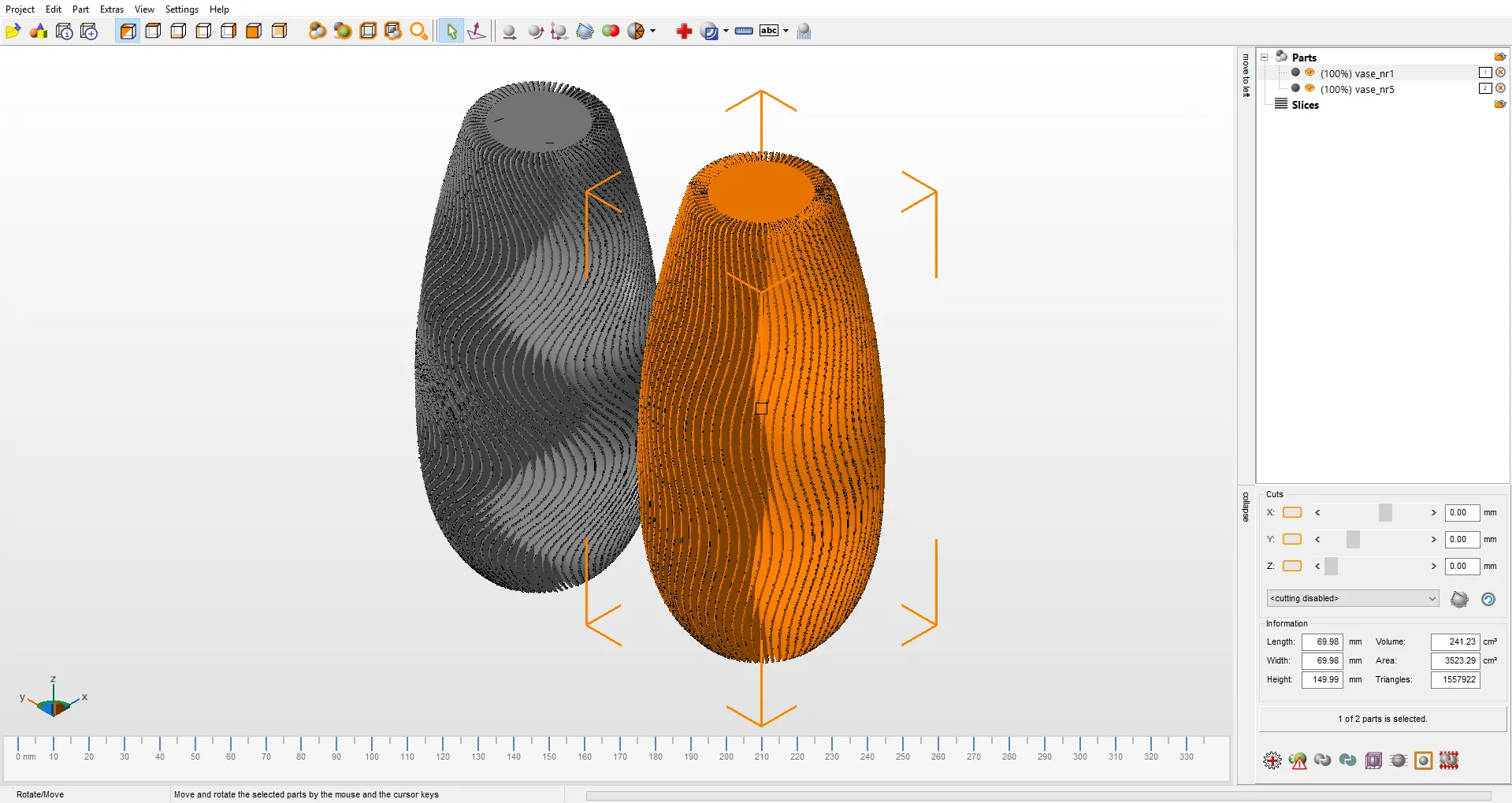1512x803 pixels.
Task: Open the Settings menu
Action: pos(181,9)
